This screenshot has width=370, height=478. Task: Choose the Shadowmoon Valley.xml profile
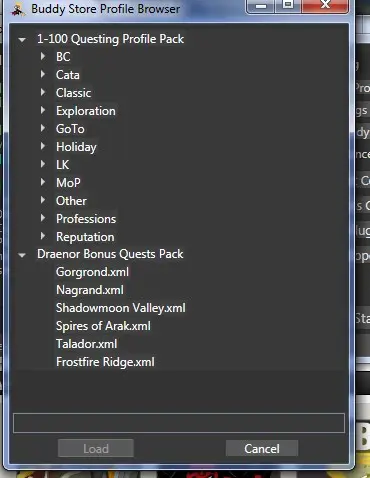pyautogui.click(x=121, y=308)
